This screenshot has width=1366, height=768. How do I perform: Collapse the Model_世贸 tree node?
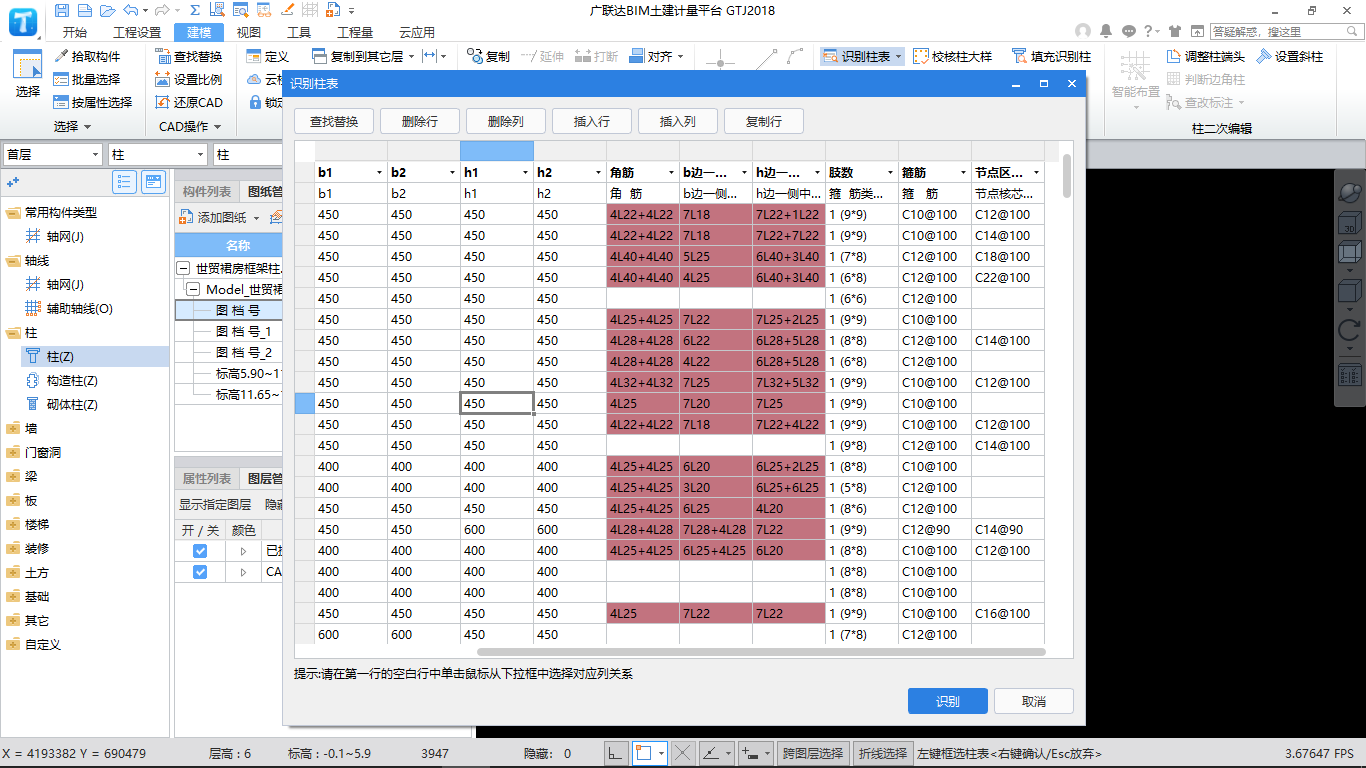[193, 290]
